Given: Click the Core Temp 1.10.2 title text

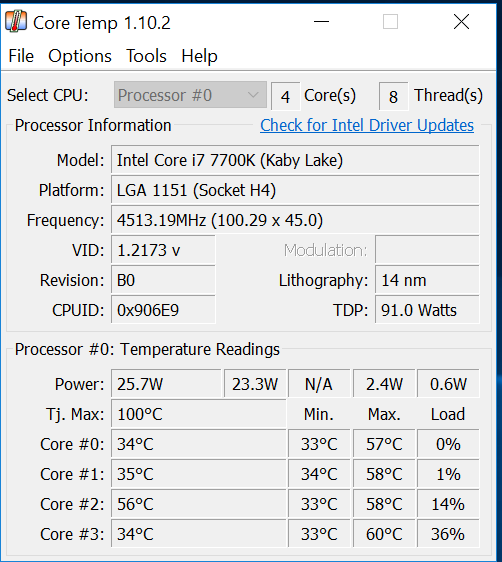Looking at the screenshot, I should (x=102, y=23).
